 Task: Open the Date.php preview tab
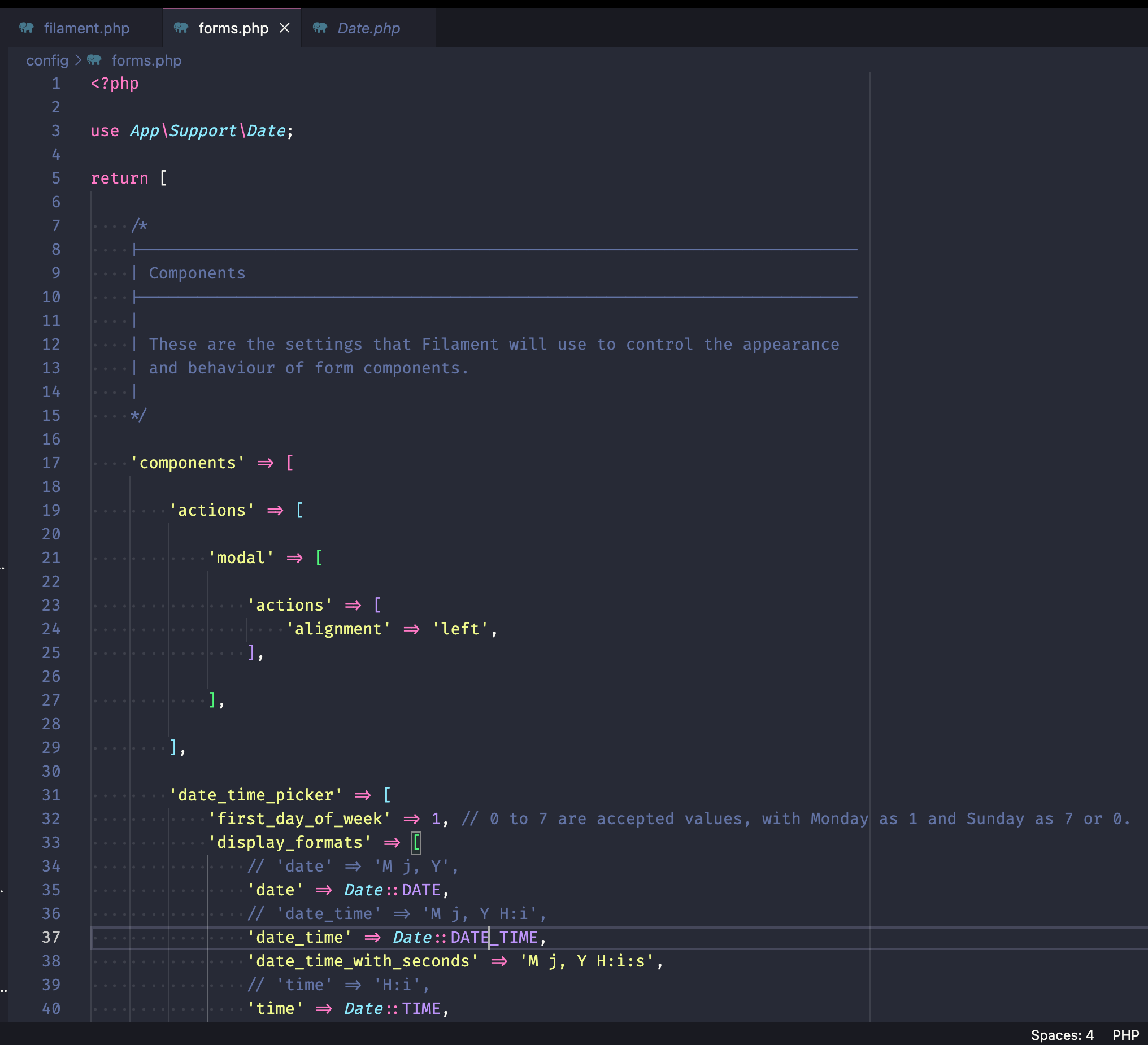pos(368,27)
